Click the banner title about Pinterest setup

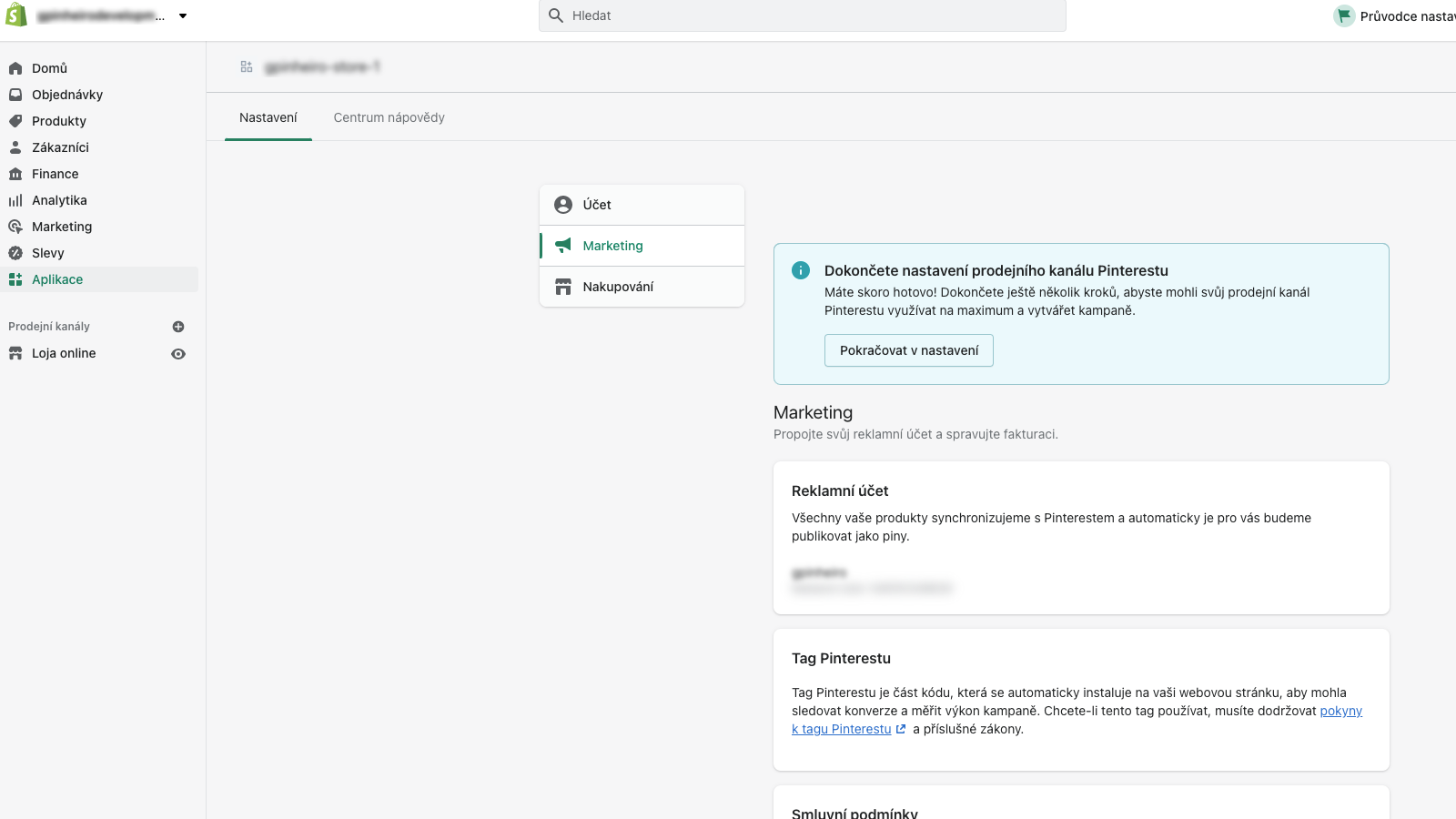pyautogui.click(x=996, y=270)
